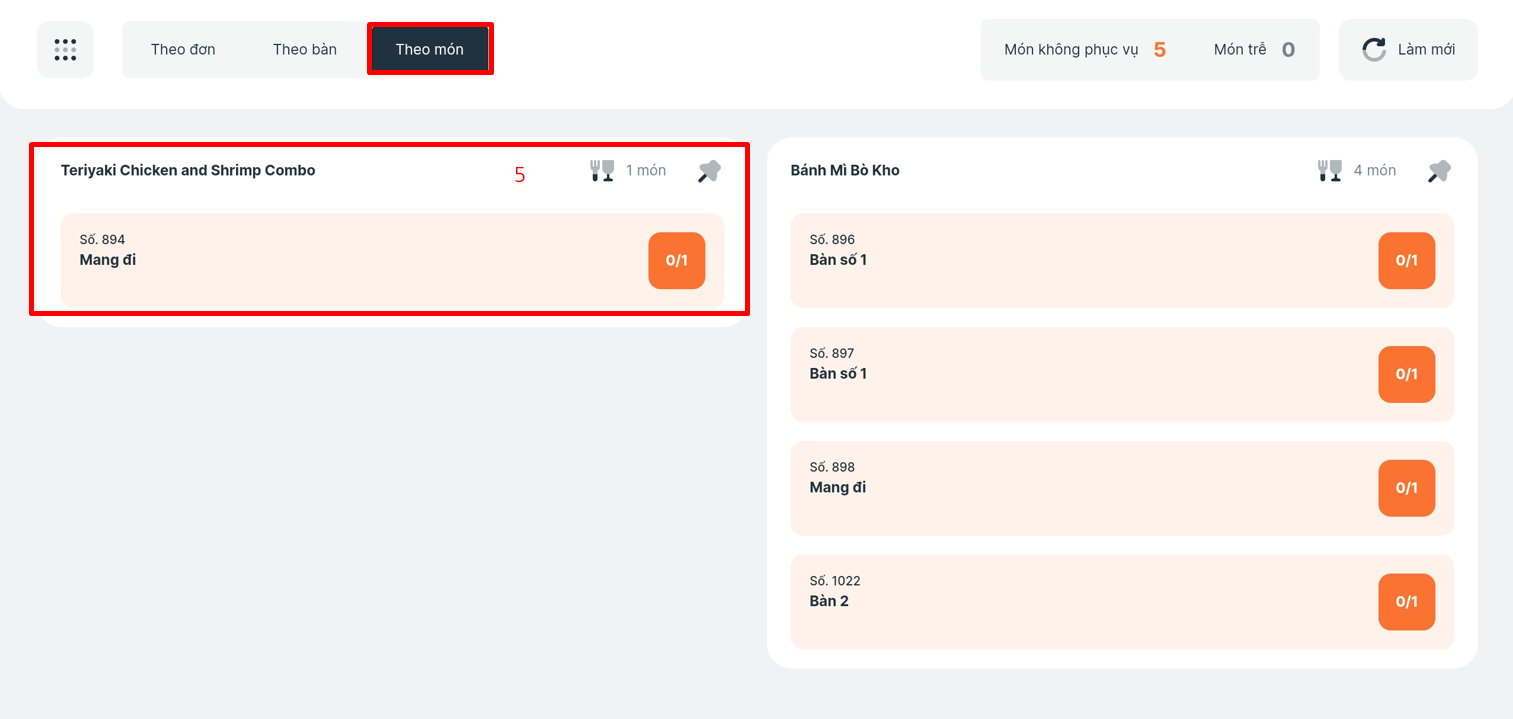Click cutlery icon on Bánh Mì Bò Kho card
This screenshot has width=1513, height=719.
click(x=1330, y=170)
